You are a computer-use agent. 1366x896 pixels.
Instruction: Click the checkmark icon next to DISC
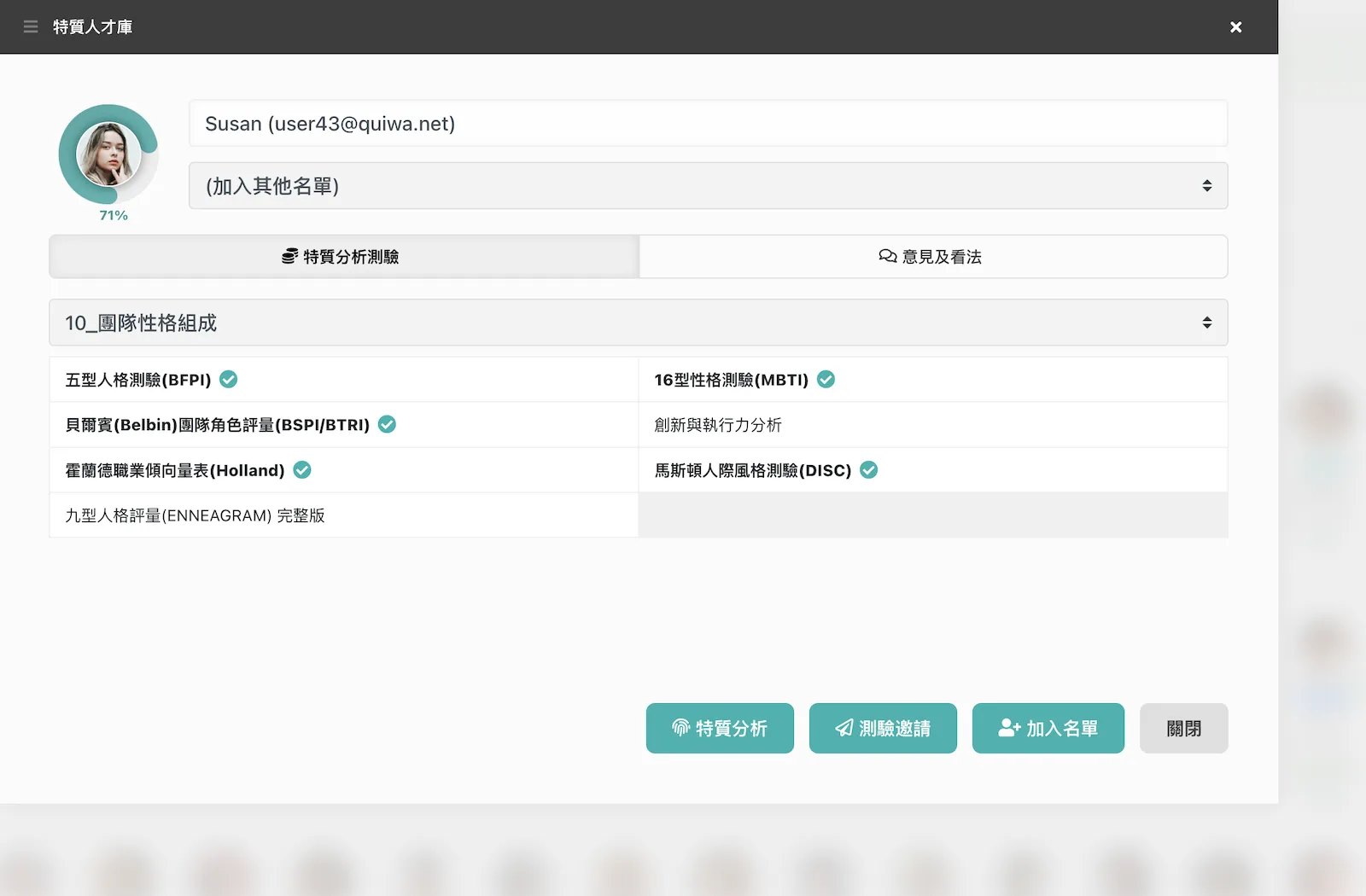869,470
